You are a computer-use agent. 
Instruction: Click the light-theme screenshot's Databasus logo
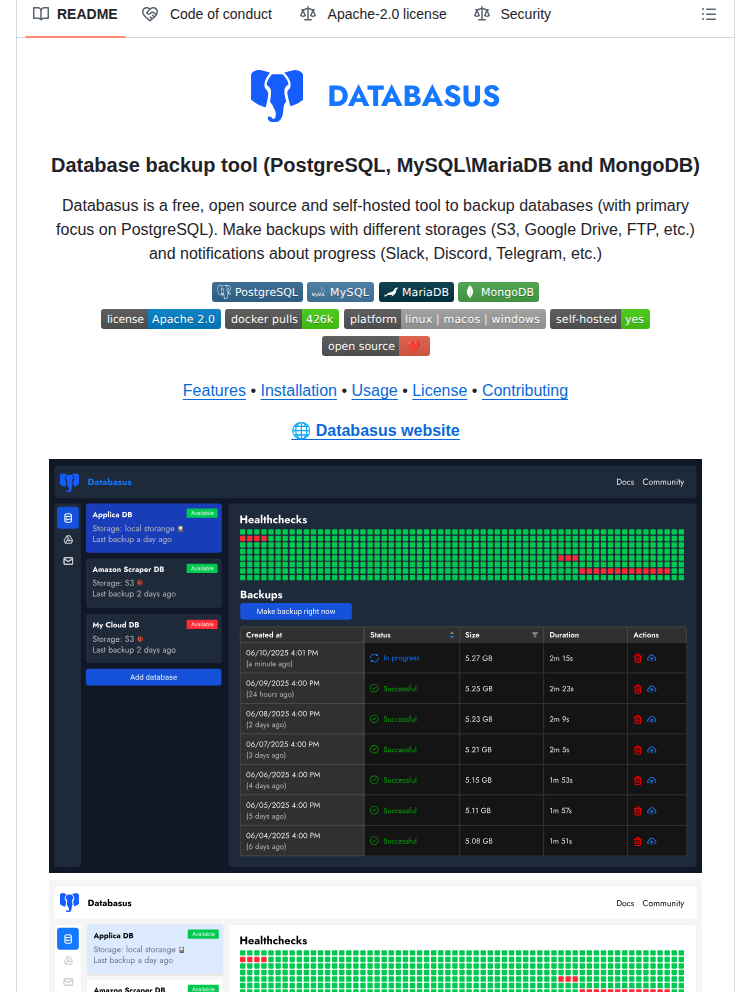70,903
